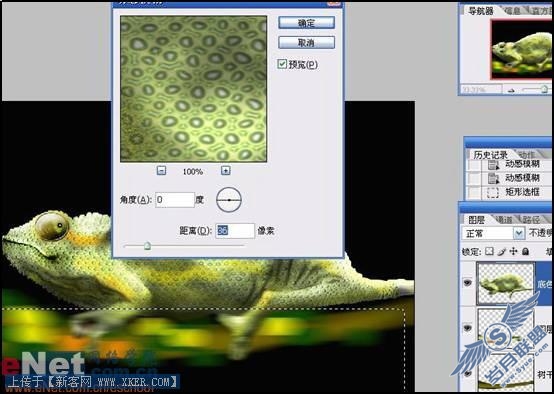Switch to the 图层 layers tab

(x=476, y=220)
